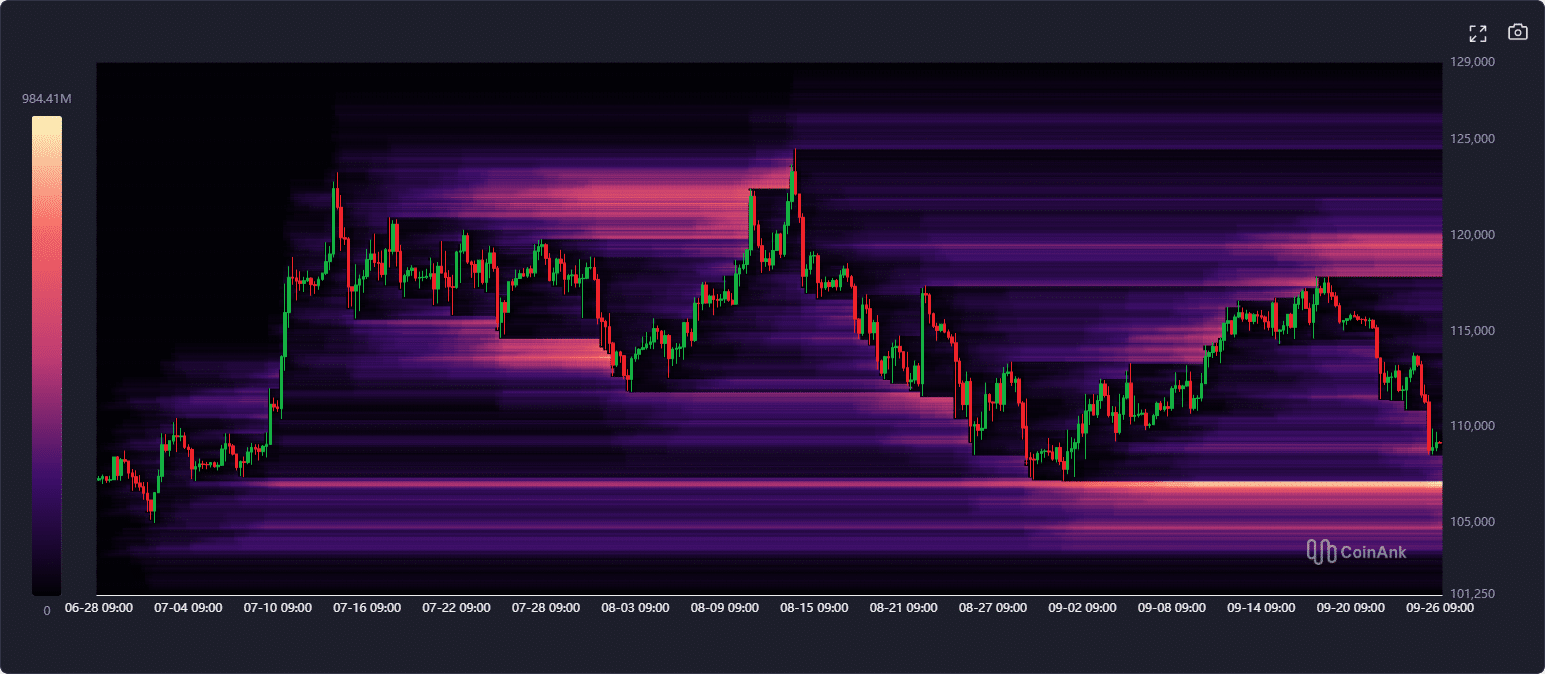Click the fullscreen expand icon
Image resolution: width=1545 pixels, height=674 pixels.
[1477, 33]
